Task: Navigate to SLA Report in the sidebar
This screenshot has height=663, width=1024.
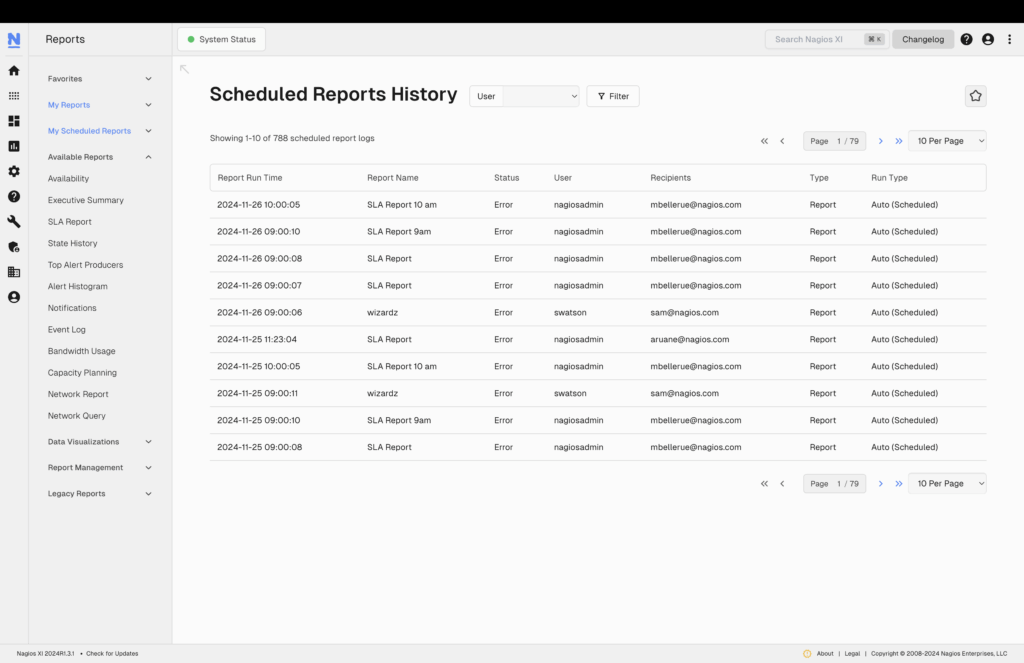Action: pyautogui.click(x=70, y=221)
